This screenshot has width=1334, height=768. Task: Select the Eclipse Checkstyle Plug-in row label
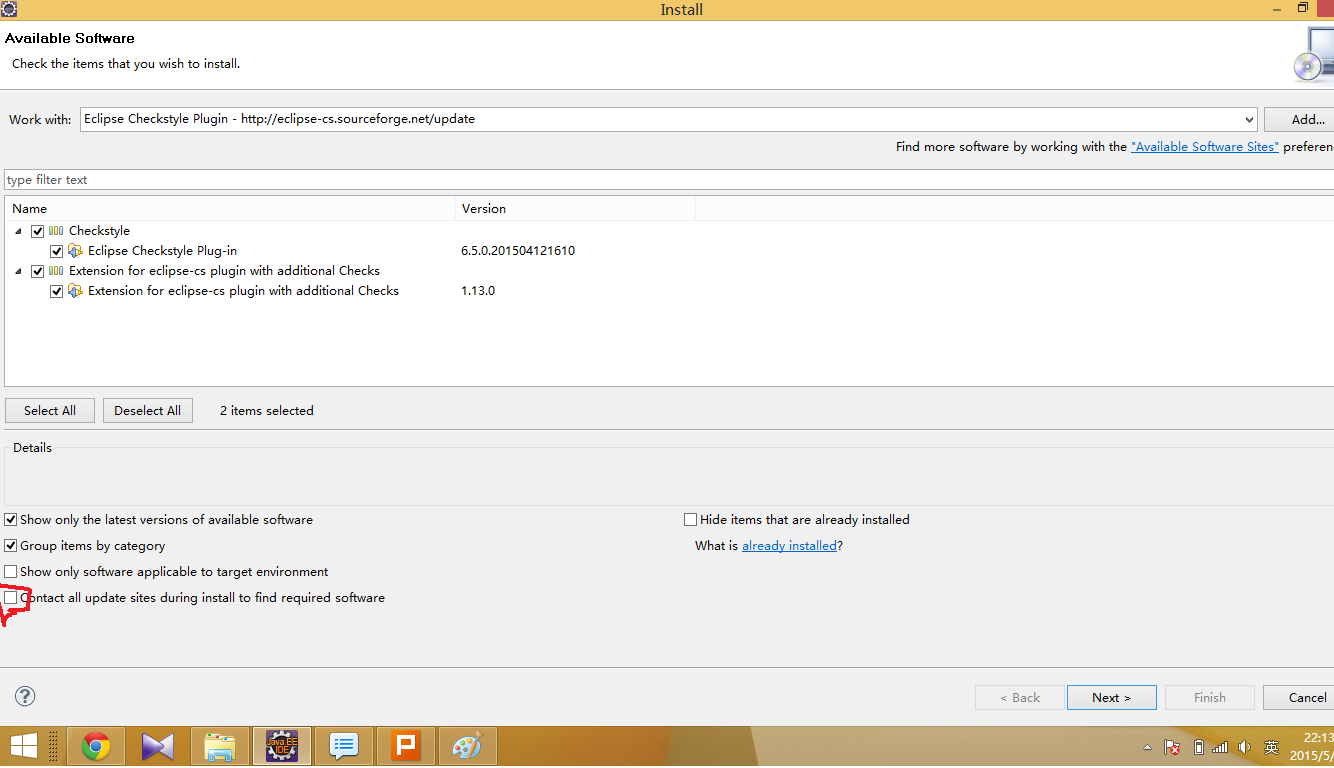coord(162,251)
